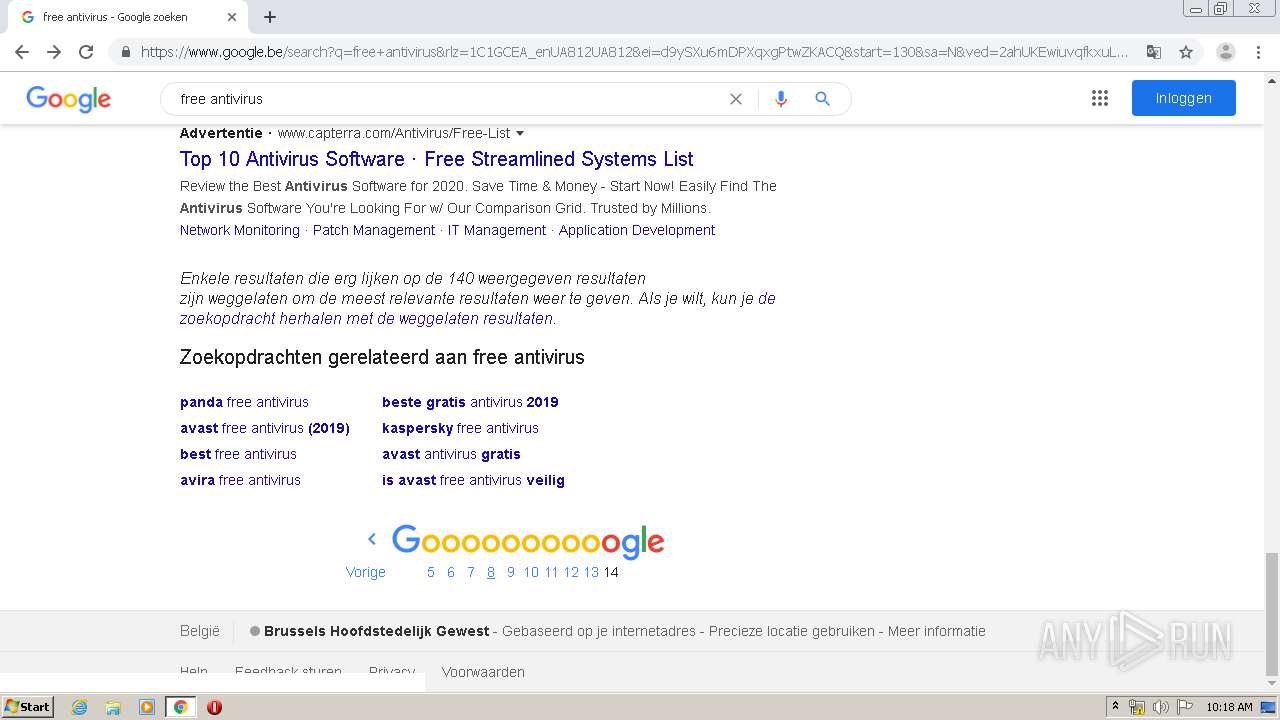Repeat search with omitted results link
Viewport: 1280px width, 720px height.
pyautogui.click(x=367, y=319)
